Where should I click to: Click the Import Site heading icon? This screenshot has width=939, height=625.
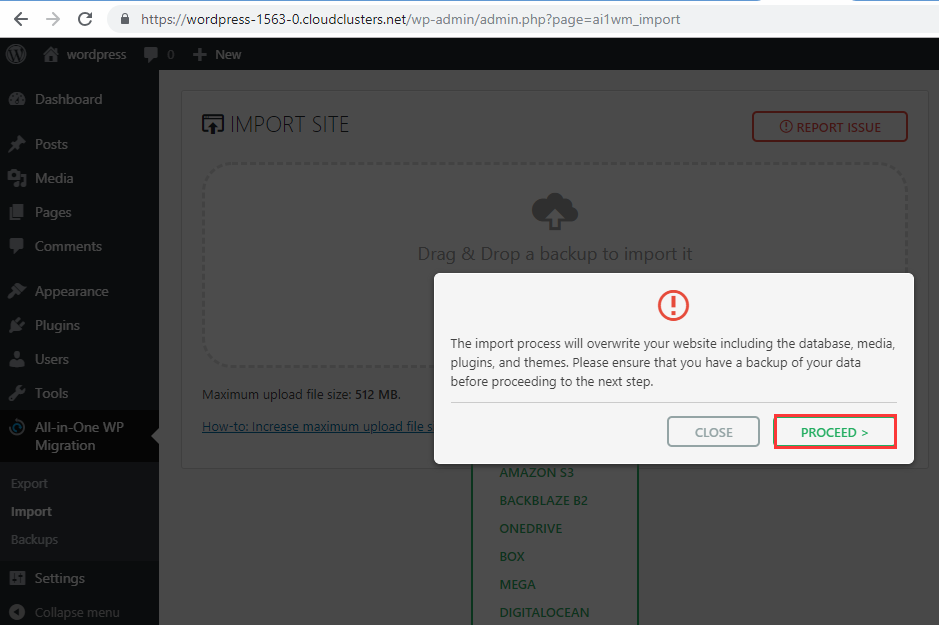[x=213, y=125]
